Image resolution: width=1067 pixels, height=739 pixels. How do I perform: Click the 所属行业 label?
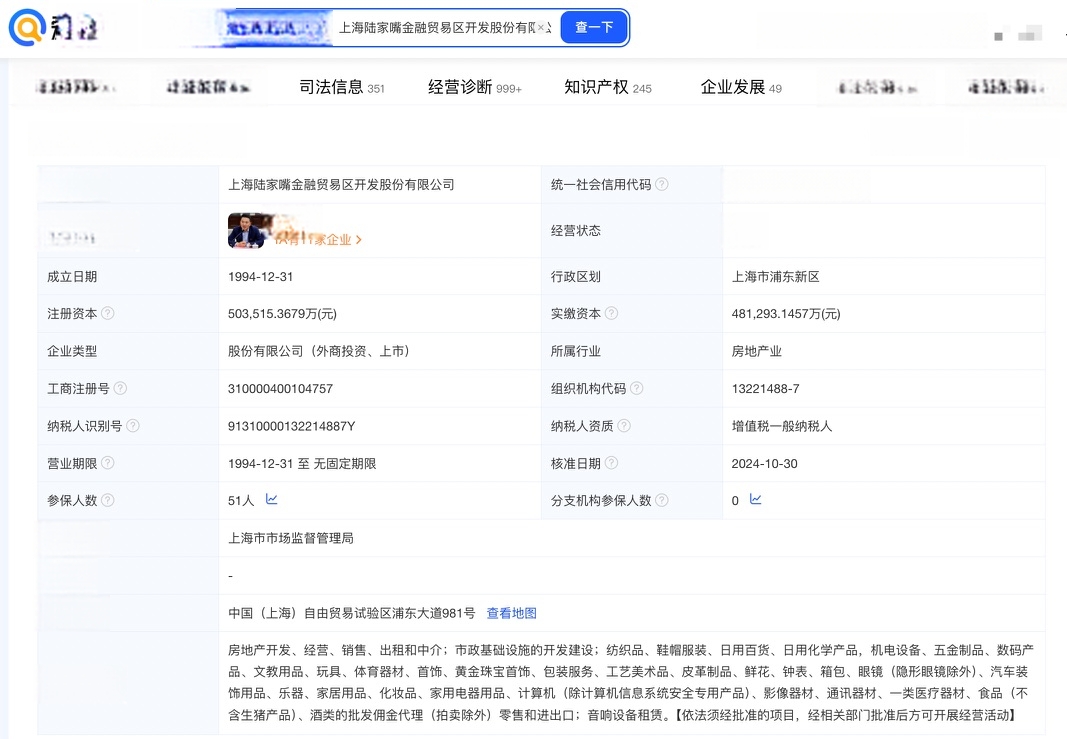[x=576, y=351]
